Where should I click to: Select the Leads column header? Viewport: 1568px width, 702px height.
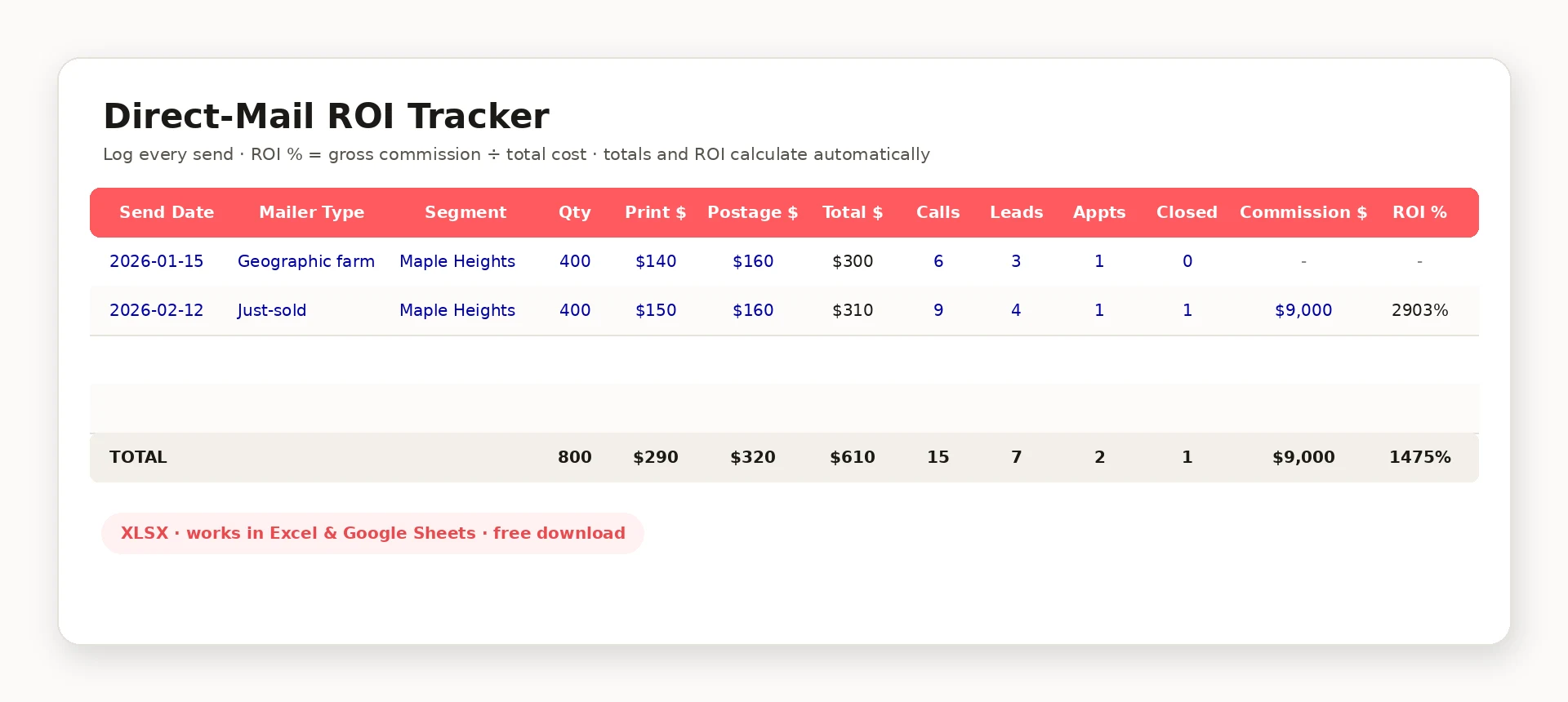point(1017,212)
